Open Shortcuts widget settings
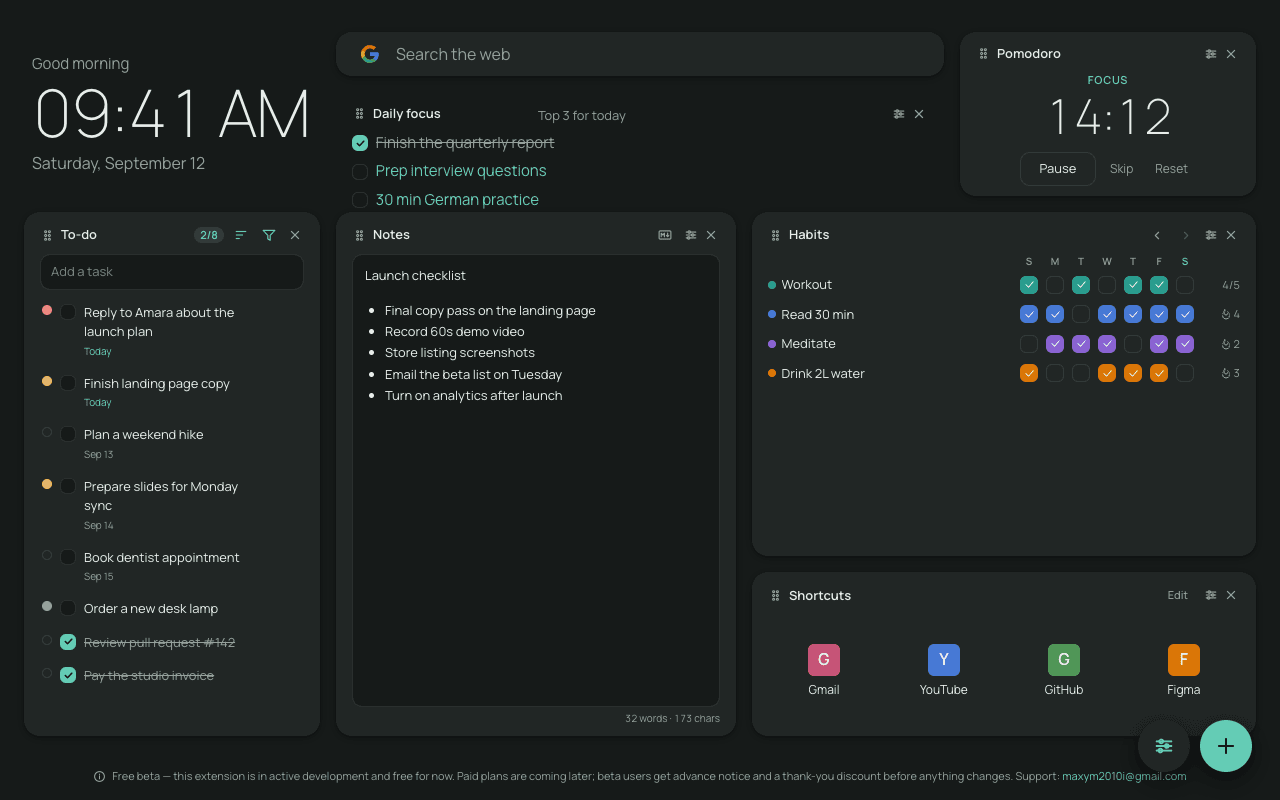 [x=1211, y=595]
